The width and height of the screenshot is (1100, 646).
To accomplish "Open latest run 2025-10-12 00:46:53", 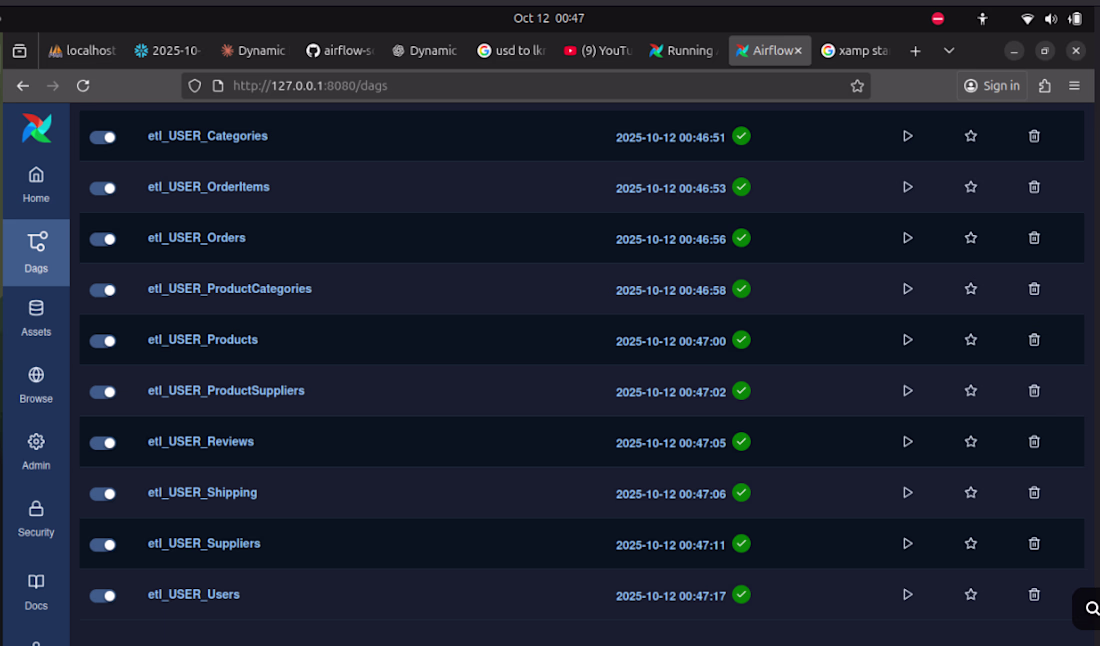I will pyautogui.click(x=671, y=189).
